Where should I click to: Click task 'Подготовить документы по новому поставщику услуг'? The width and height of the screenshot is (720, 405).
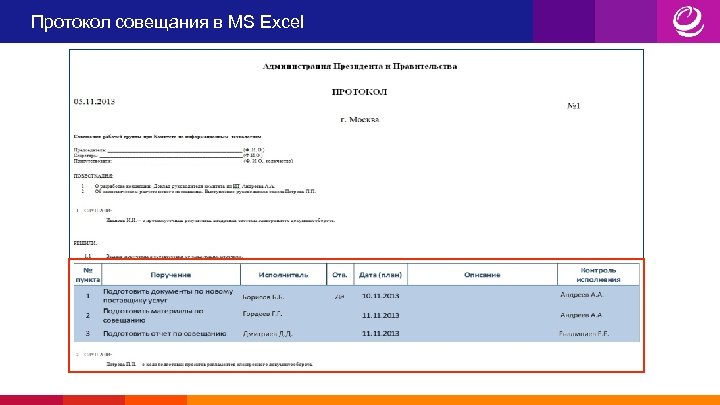(168, 296)
